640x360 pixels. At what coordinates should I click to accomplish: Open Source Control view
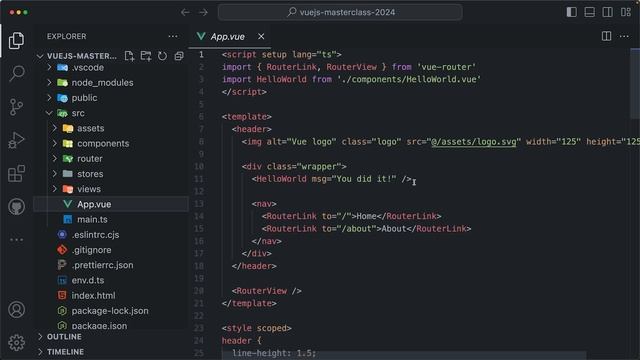click(x=16, y=107)
